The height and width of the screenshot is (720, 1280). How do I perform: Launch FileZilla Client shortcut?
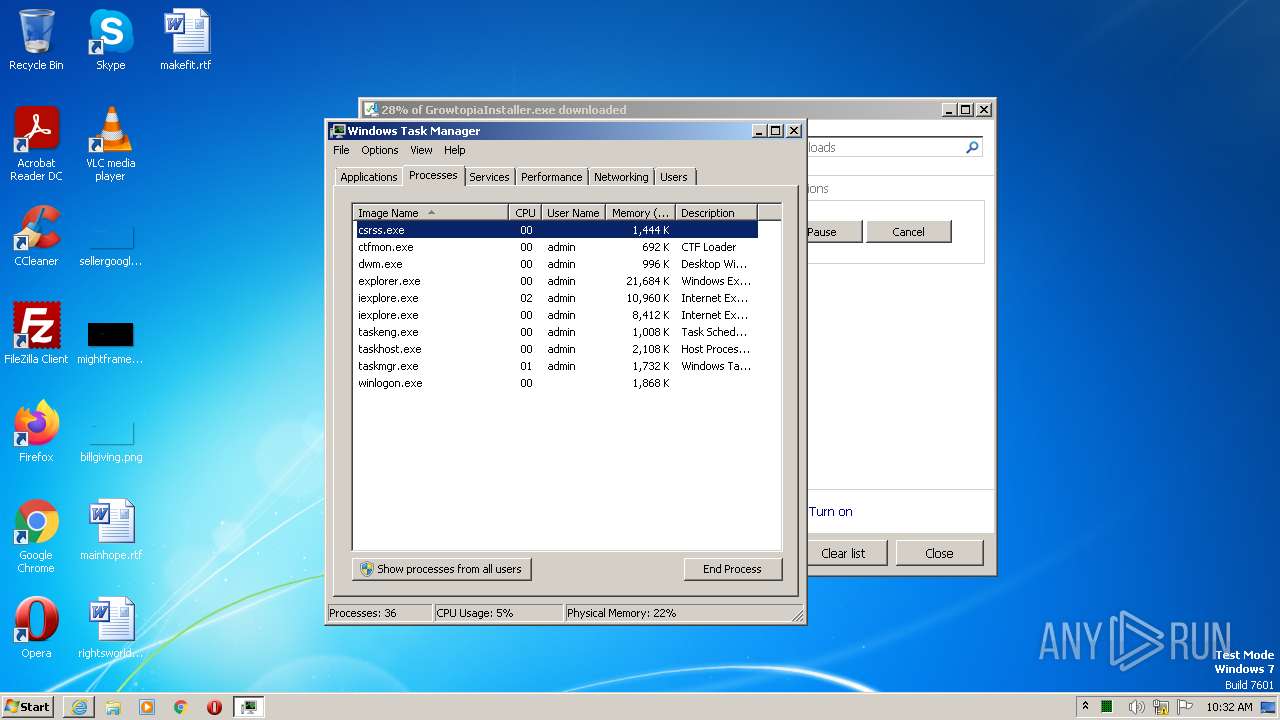pos(36,333)
